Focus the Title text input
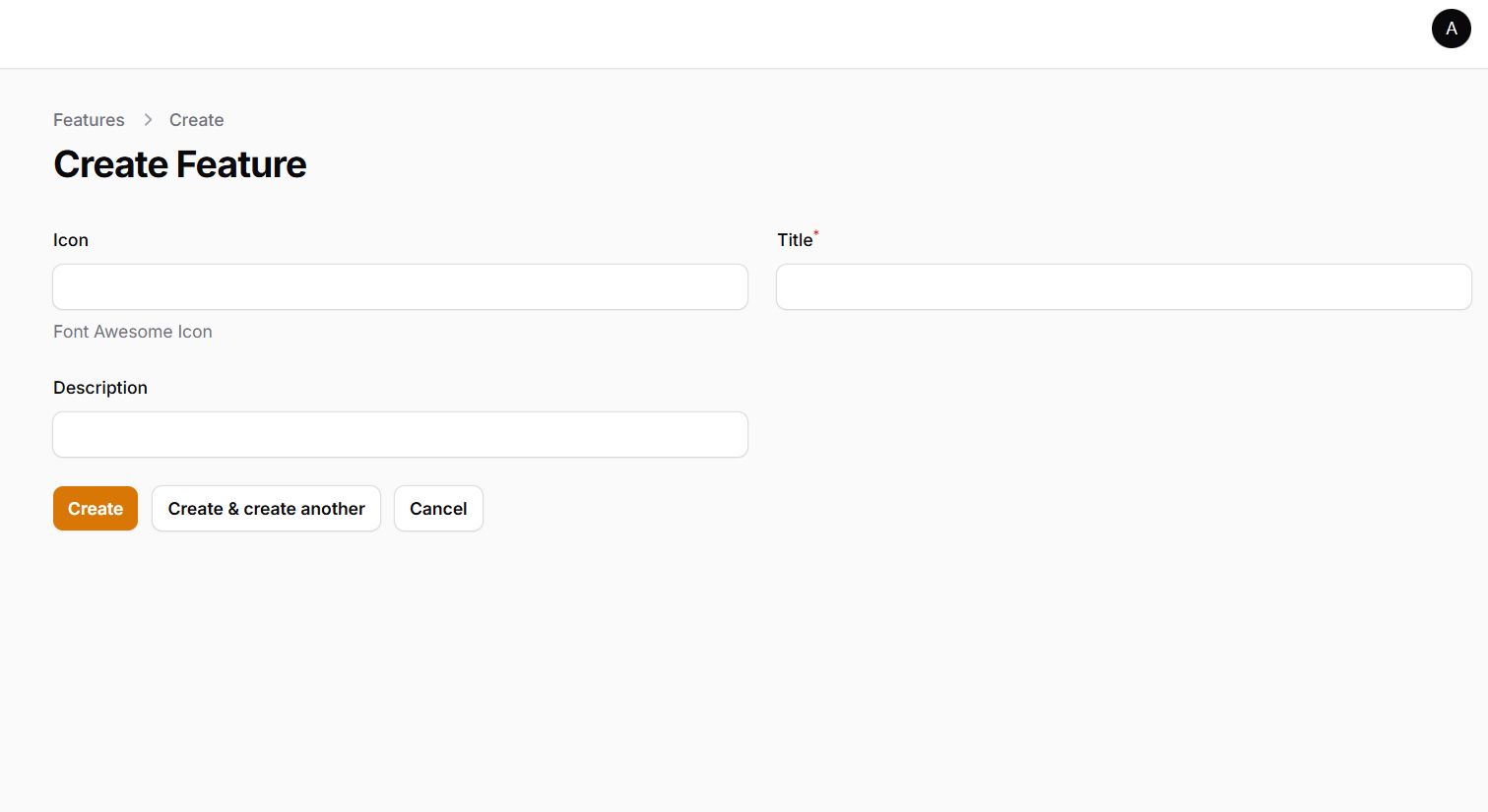Viewport: 1488px width, 812px height. (1124, 286)
